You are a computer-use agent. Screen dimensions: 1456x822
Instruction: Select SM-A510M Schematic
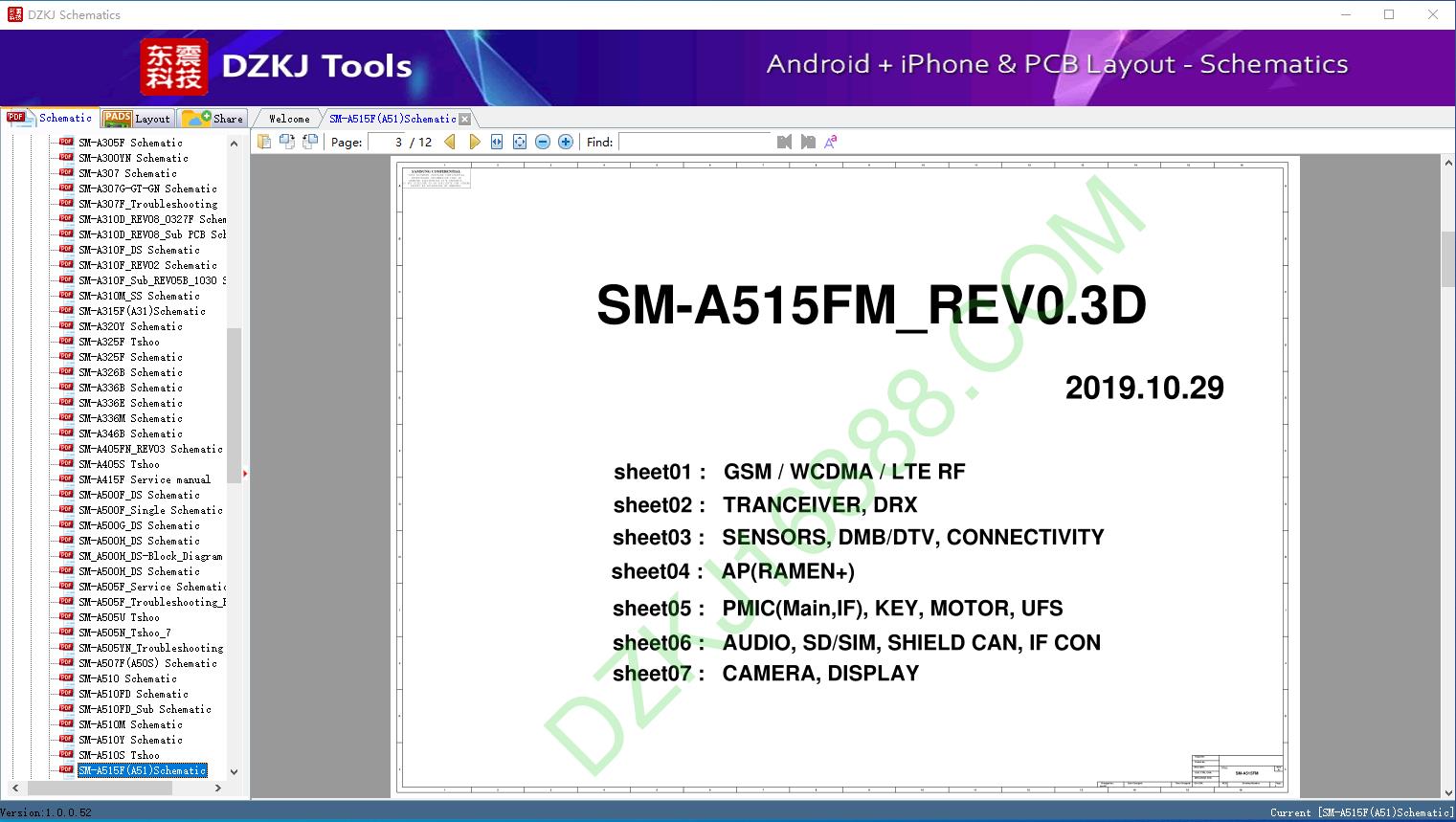[x=130, y=724]
